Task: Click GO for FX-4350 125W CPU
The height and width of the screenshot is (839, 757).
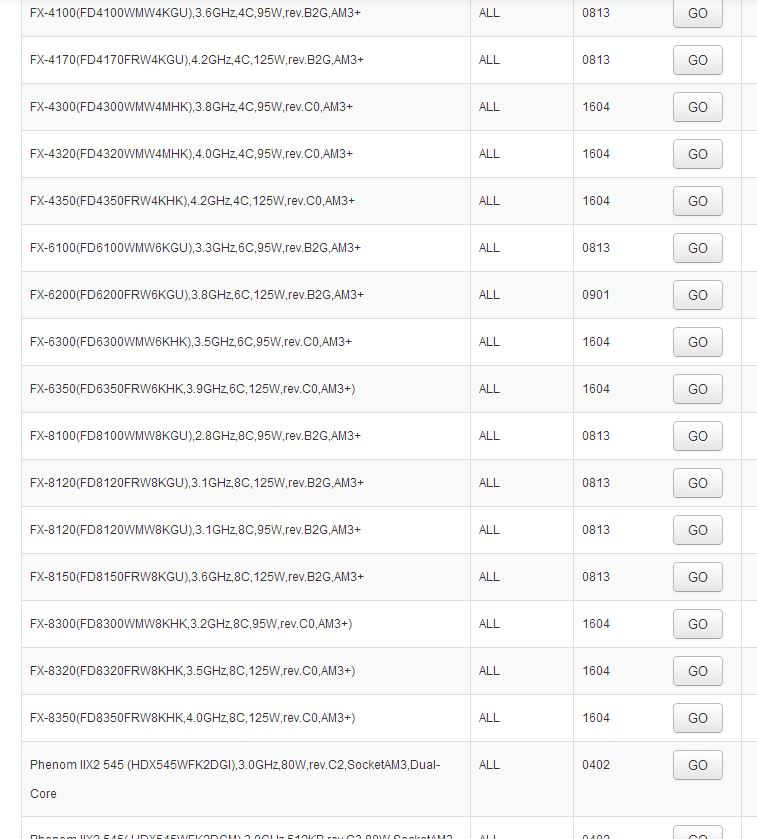Action: pyautogui.click(x=698, y=201)
